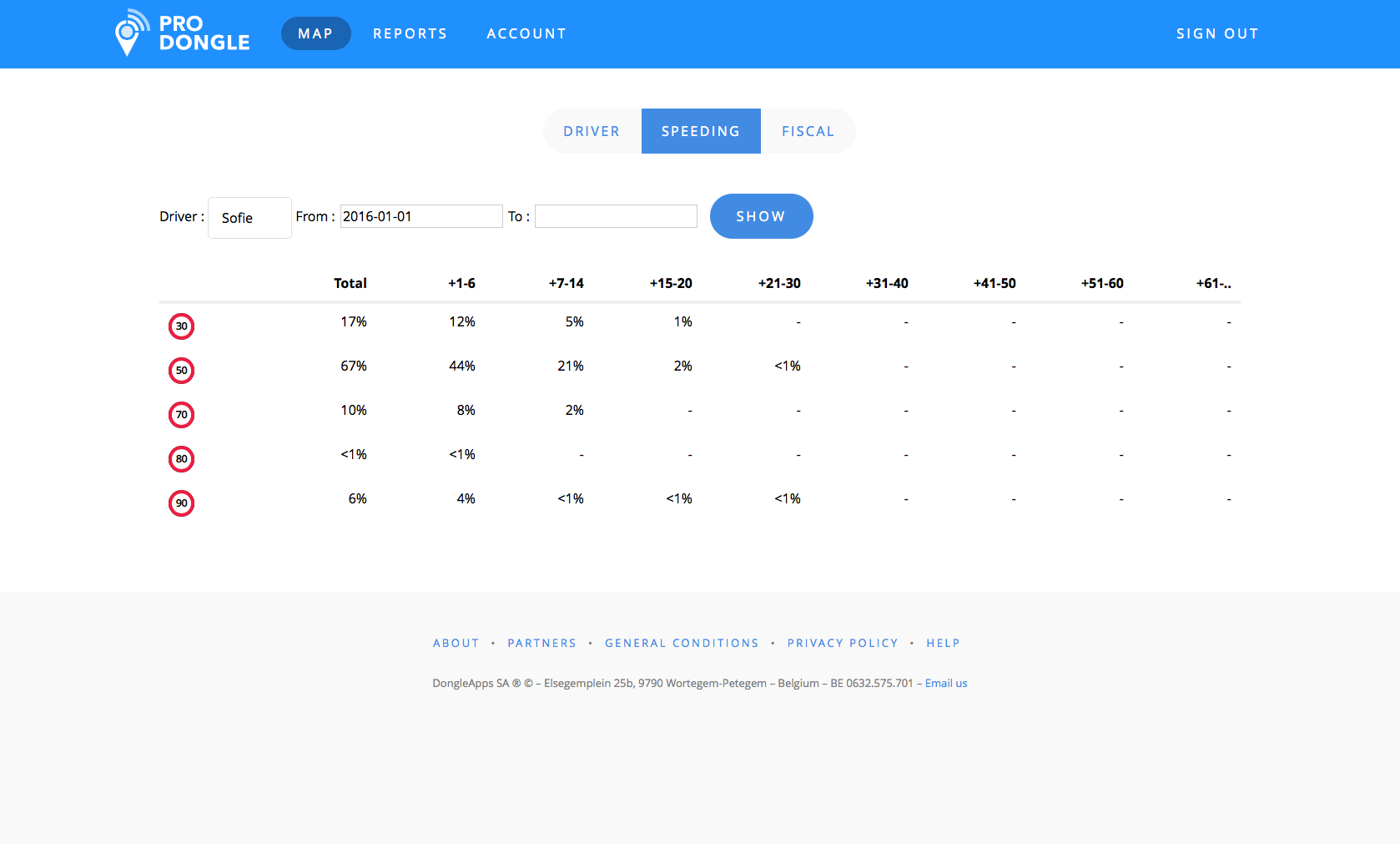
Task: Switch to the Fiscal report tab
Action: [x=808, y=131]
